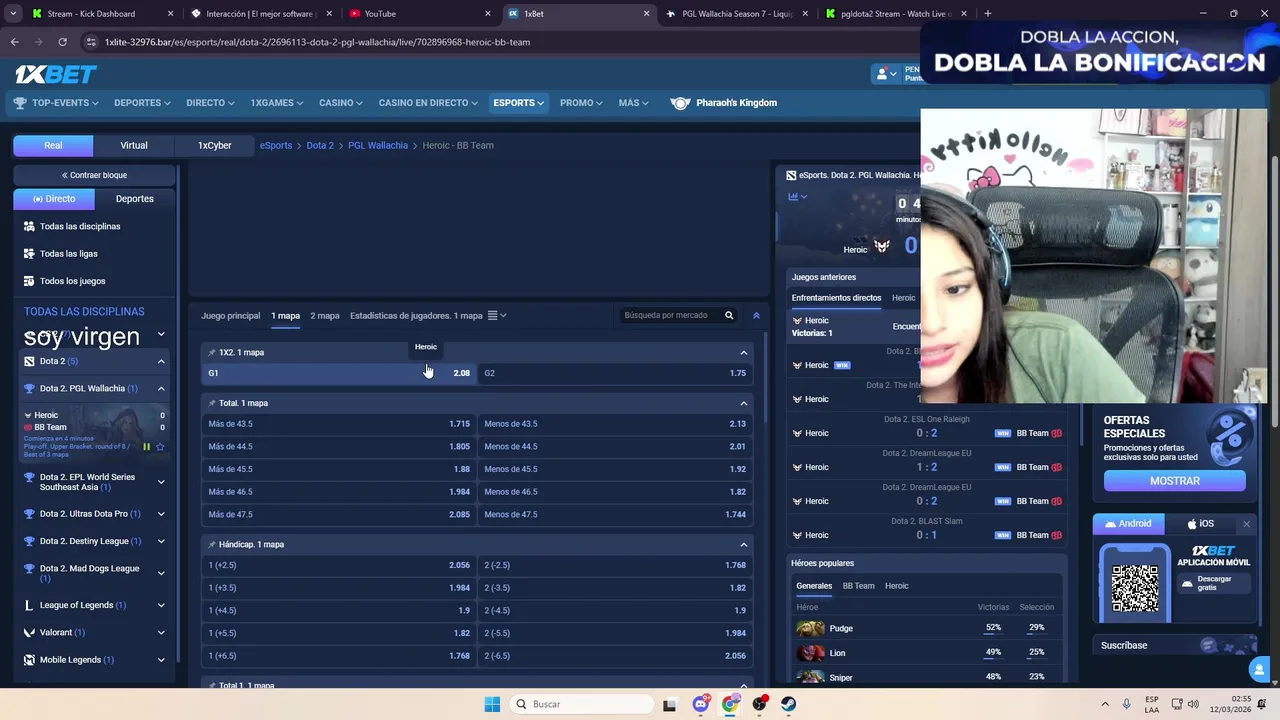The height and width of the screenshot is (720, 1280).
Task: Click the search magnifier in market search
Action: 729,315
